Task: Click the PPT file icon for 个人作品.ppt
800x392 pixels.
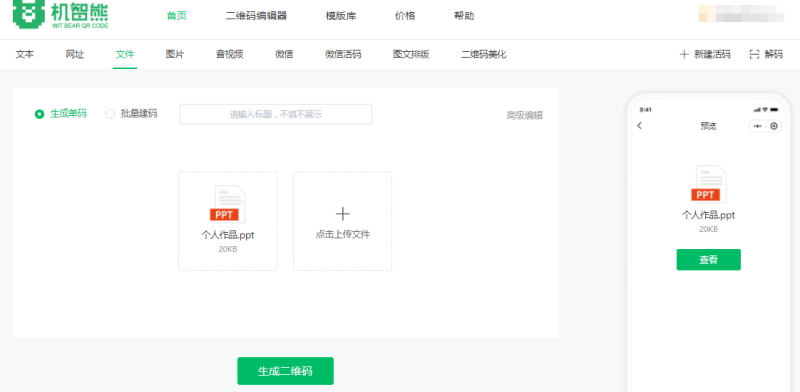Action: [227, 204]
